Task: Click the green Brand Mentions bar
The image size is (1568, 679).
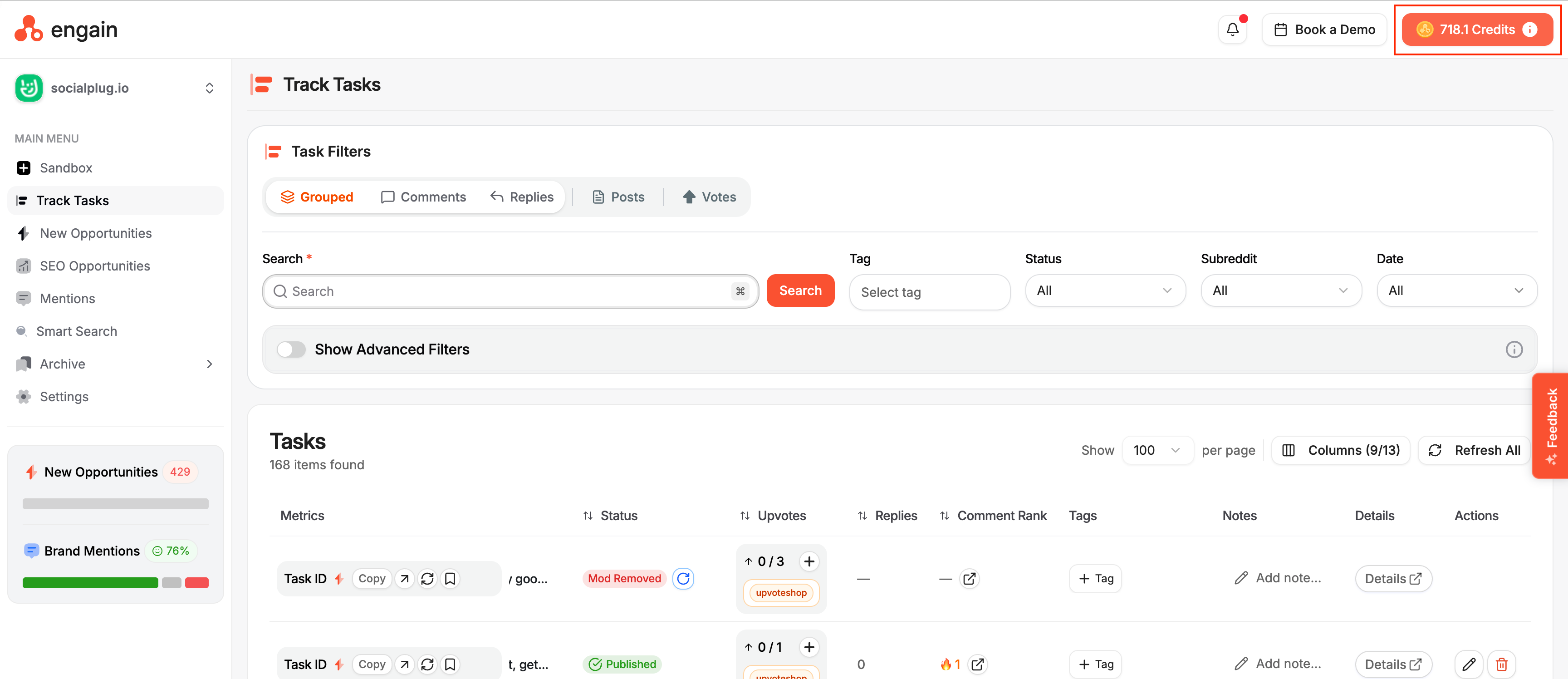Action: click(90, 583)
